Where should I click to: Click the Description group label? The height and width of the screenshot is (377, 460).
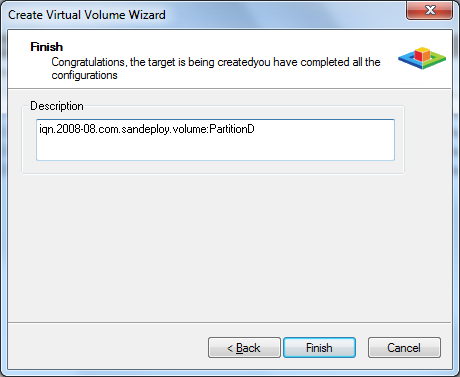57,106
